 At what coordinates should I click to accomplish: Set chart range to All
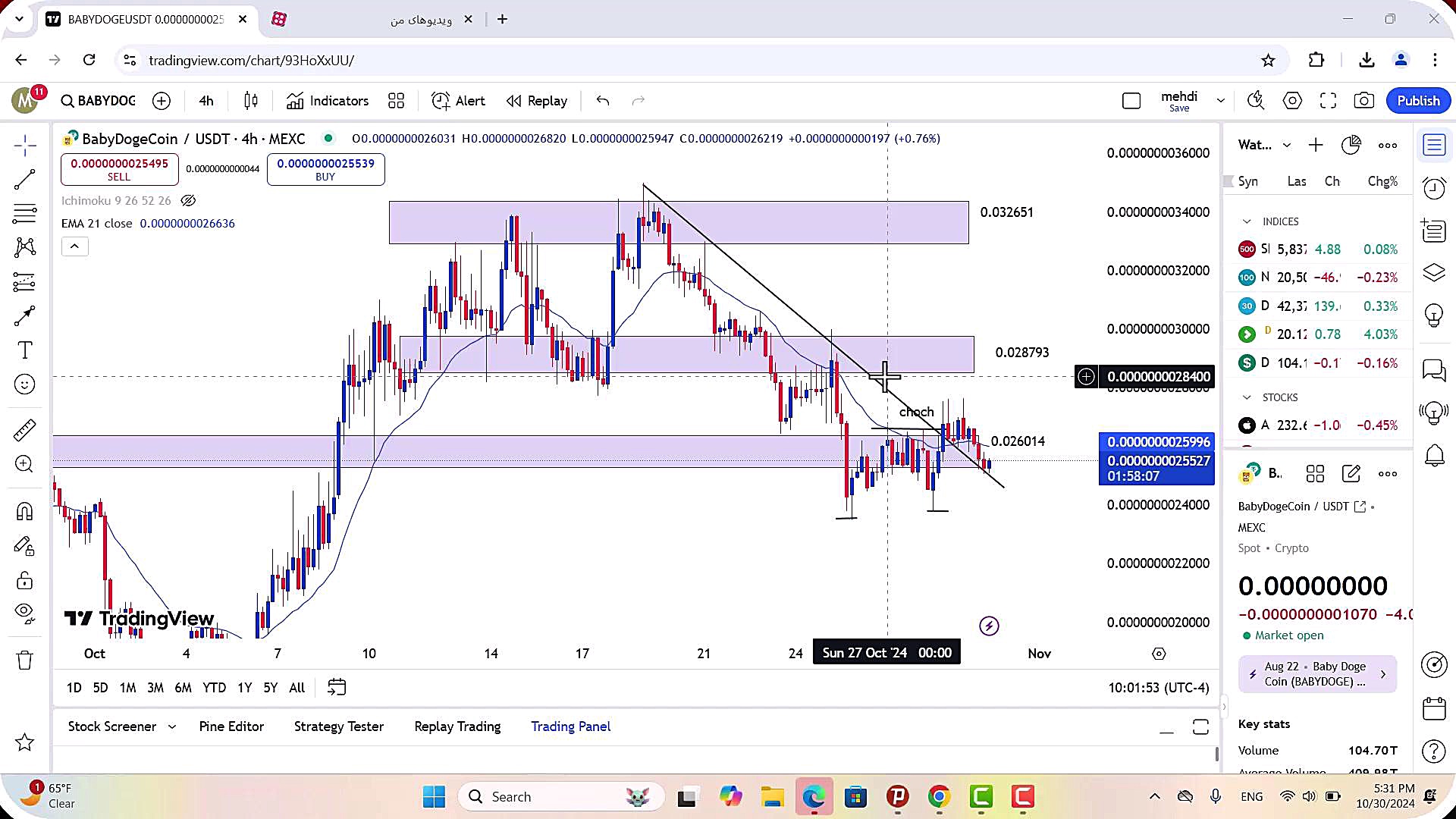297,688
